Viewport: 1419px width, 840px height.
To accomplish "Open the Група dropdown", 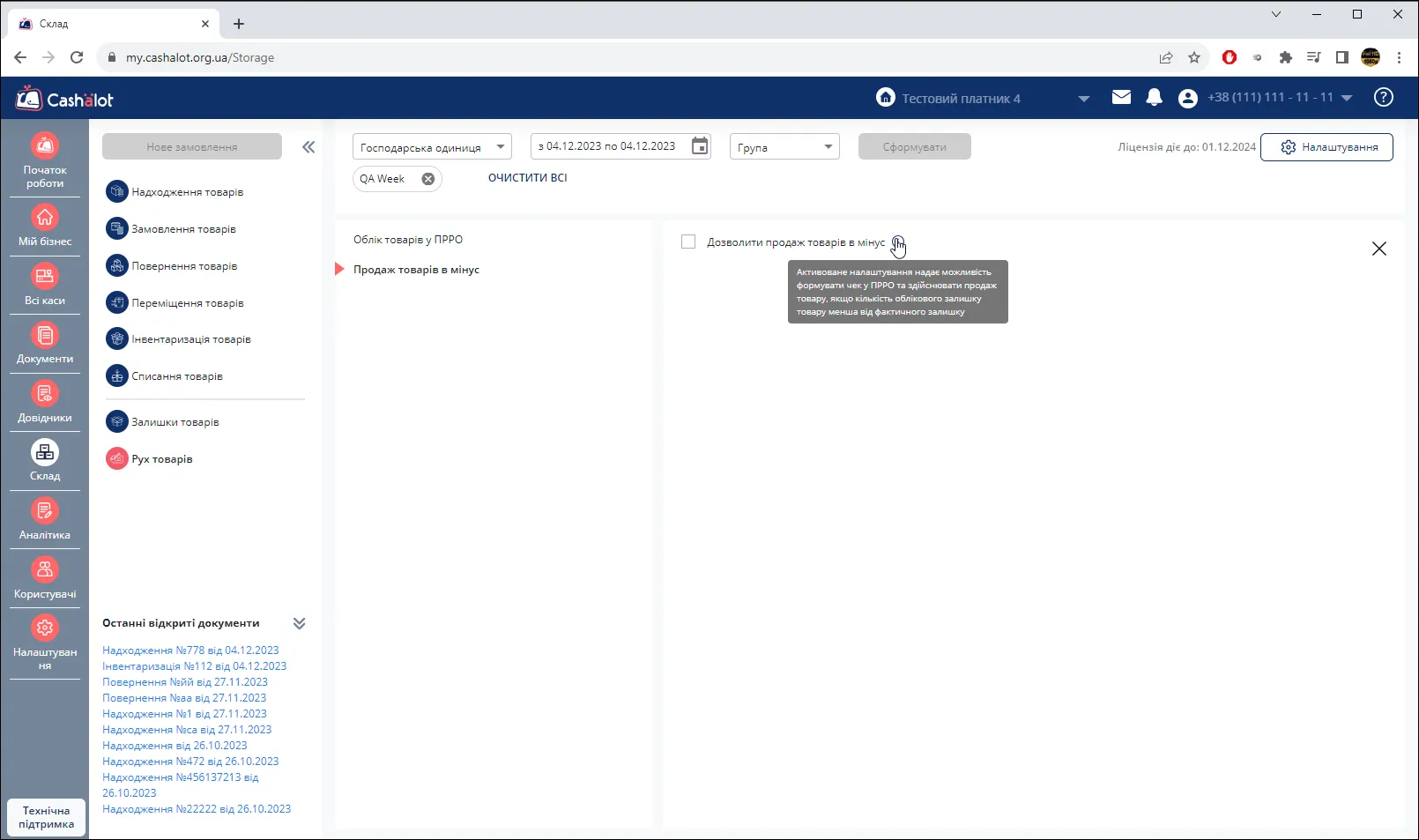I will (x=784, y=146).
